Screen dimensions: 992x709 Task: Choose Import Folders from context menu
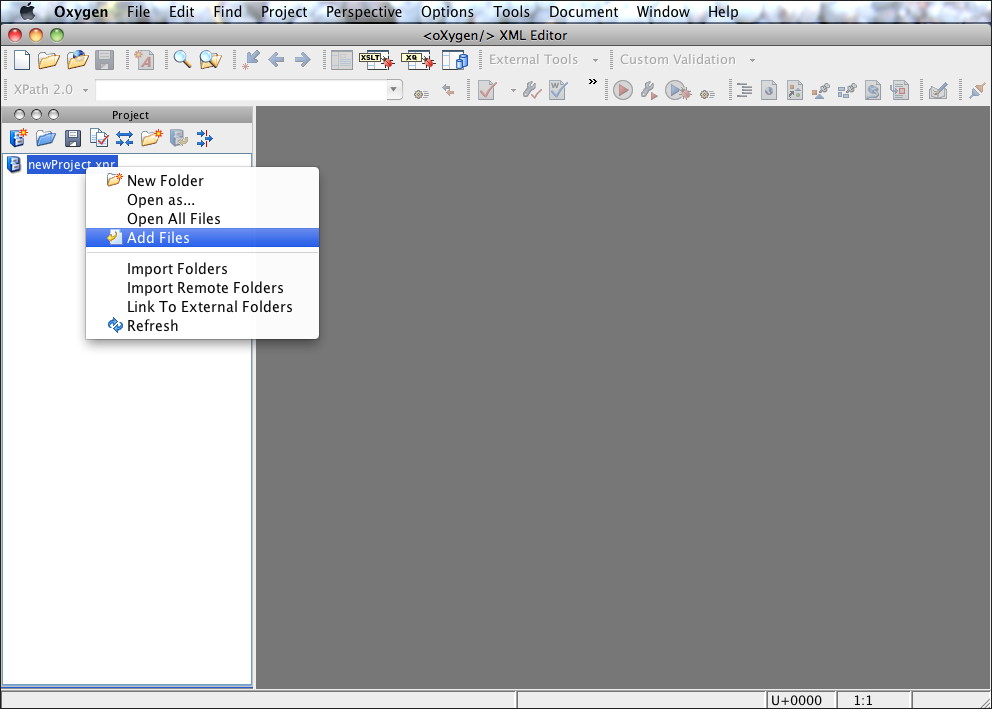(202, 269)
